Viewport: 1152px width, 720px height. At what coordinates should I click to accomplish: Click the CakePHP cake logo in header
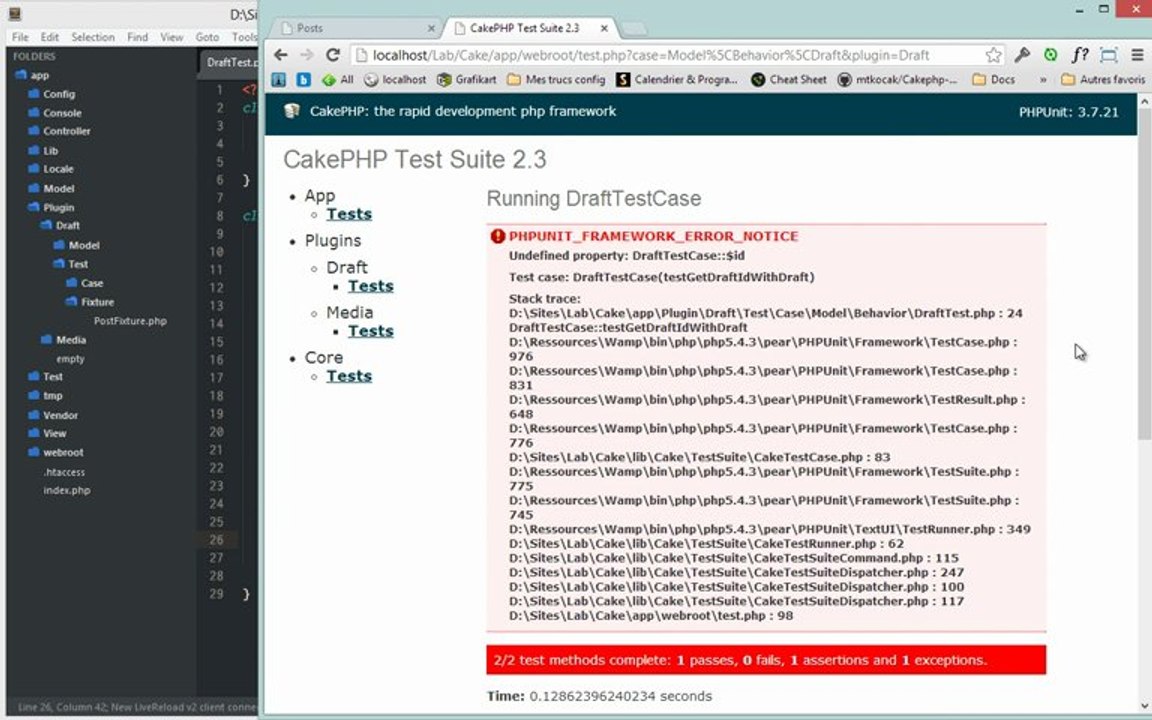click(x=292, y=111)
